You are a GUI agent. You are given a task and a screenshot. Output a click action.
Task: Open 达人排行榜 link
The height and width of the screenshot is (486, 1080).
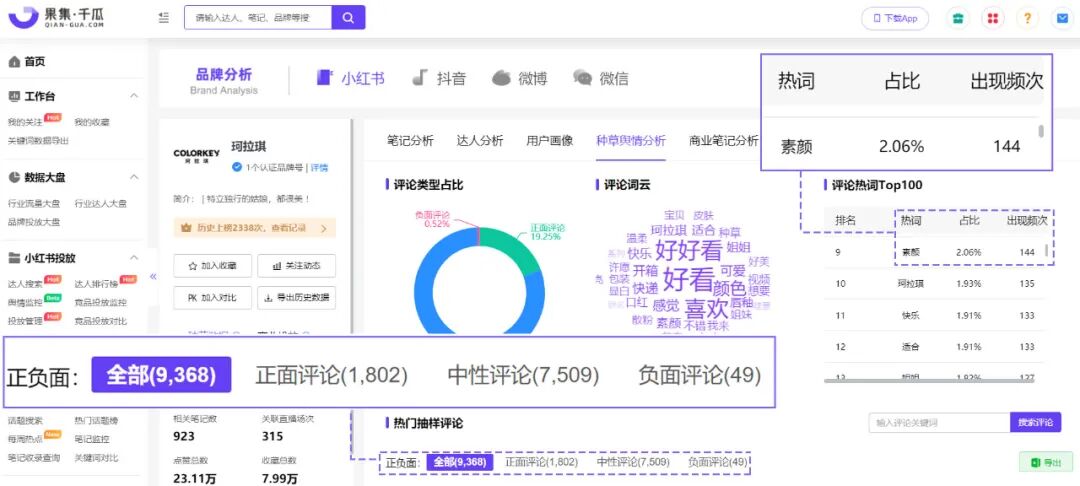96,284
